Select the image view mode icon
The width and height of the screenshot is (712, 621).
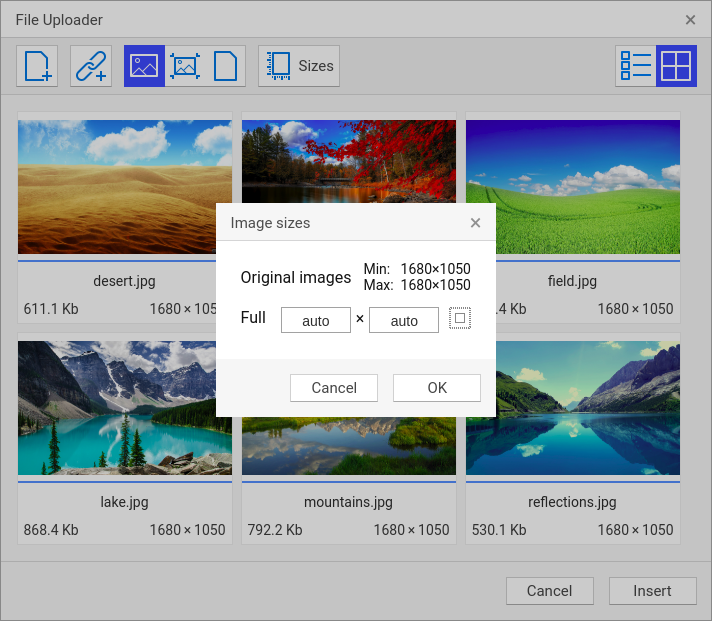click(144, 66)
